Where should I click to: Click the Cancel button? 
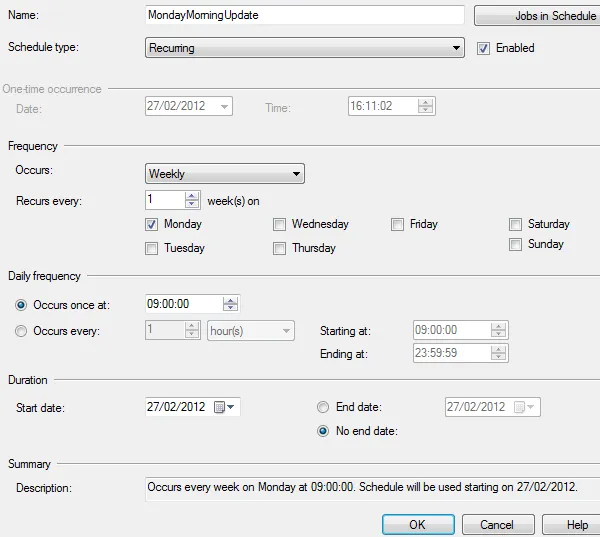(496, 524)
